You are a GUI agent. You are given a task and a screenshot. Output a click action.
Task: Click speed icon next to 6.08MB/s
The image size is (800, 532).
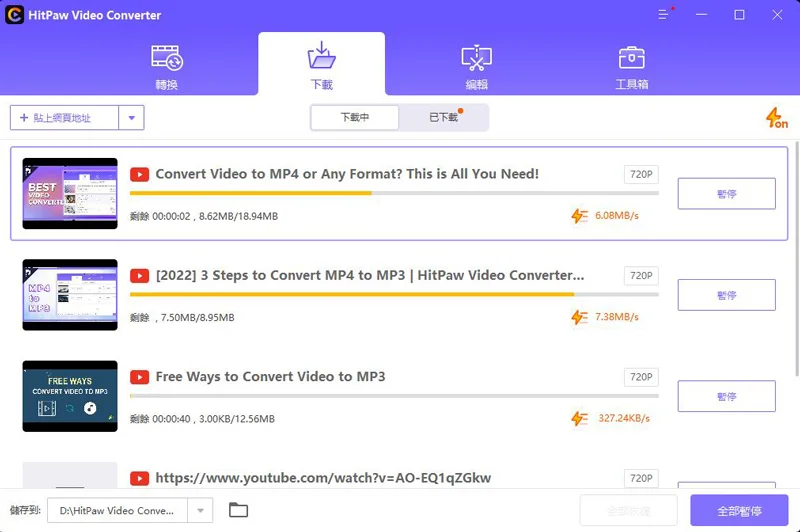pos(580,216)
